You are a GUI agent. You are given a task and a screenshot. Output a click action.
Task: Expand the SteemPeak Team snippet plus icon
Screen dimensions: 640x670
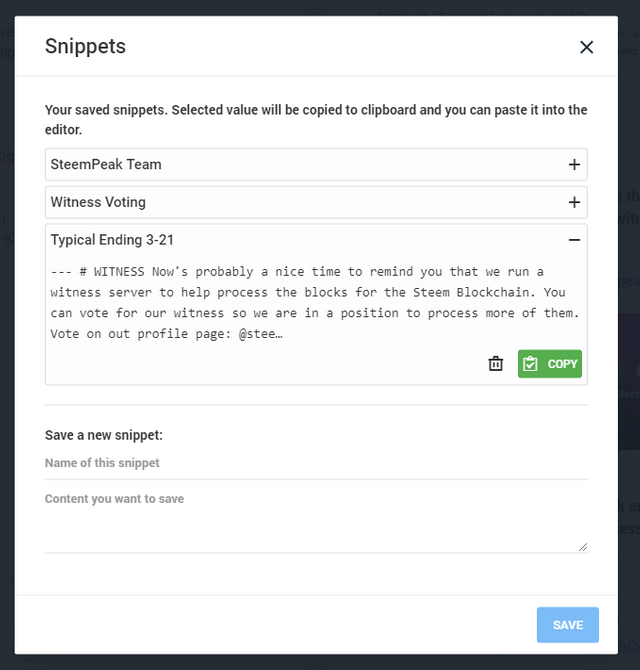point(574,164)
